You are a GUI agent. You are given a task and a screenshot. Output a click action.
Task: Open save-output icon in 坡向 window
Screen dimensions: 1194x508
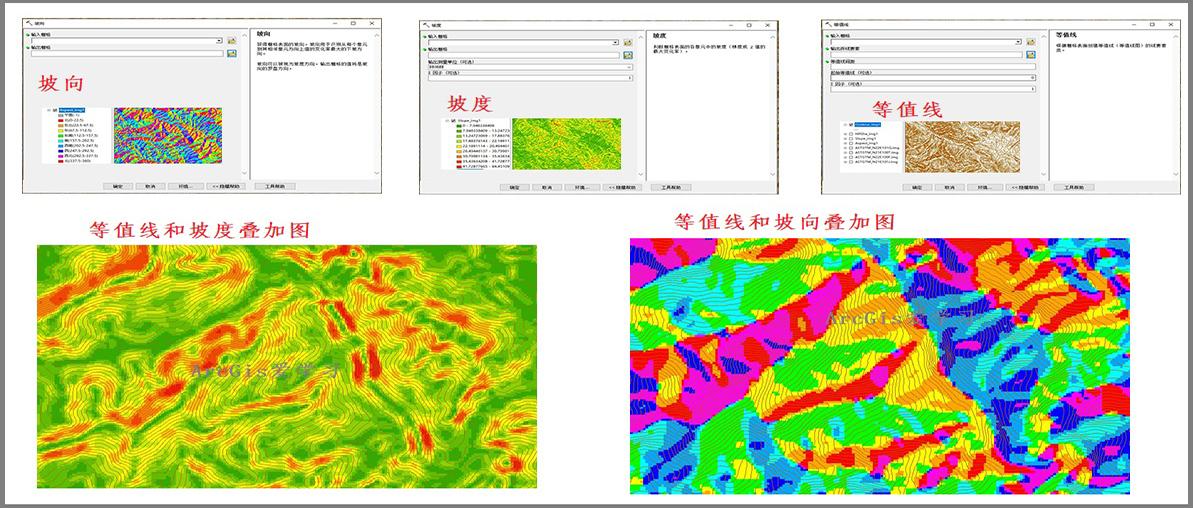pyautogui.click(x=231, y=53)
